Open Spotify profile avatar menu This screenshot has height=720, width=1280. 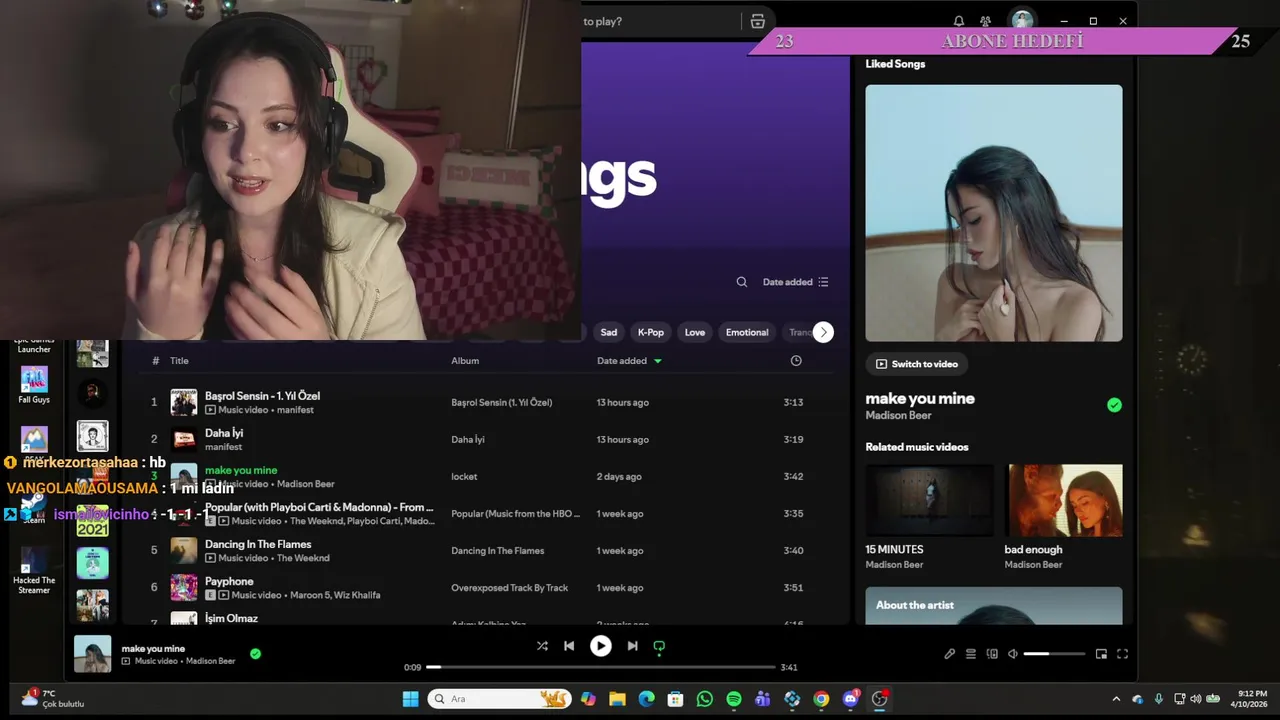coord(1022,20)
